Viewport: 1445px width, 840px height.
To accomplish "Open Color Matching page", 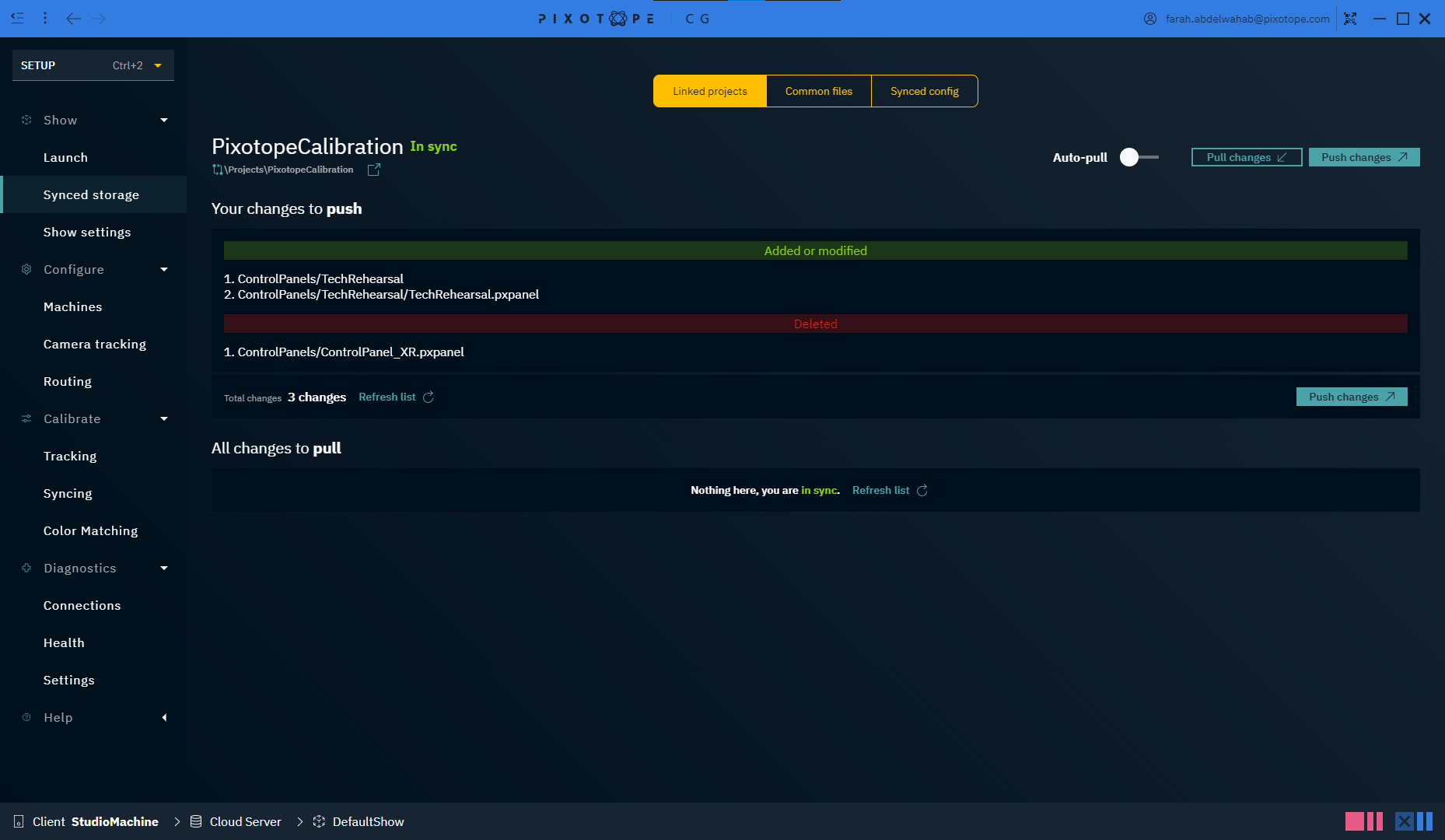I will coord(93,530).
